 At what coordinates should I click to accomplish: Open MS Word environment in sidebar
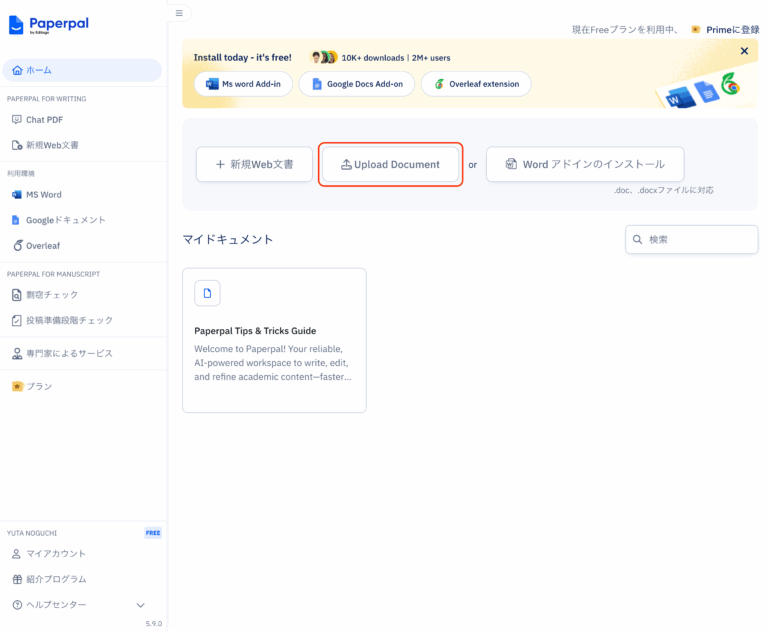43,195
